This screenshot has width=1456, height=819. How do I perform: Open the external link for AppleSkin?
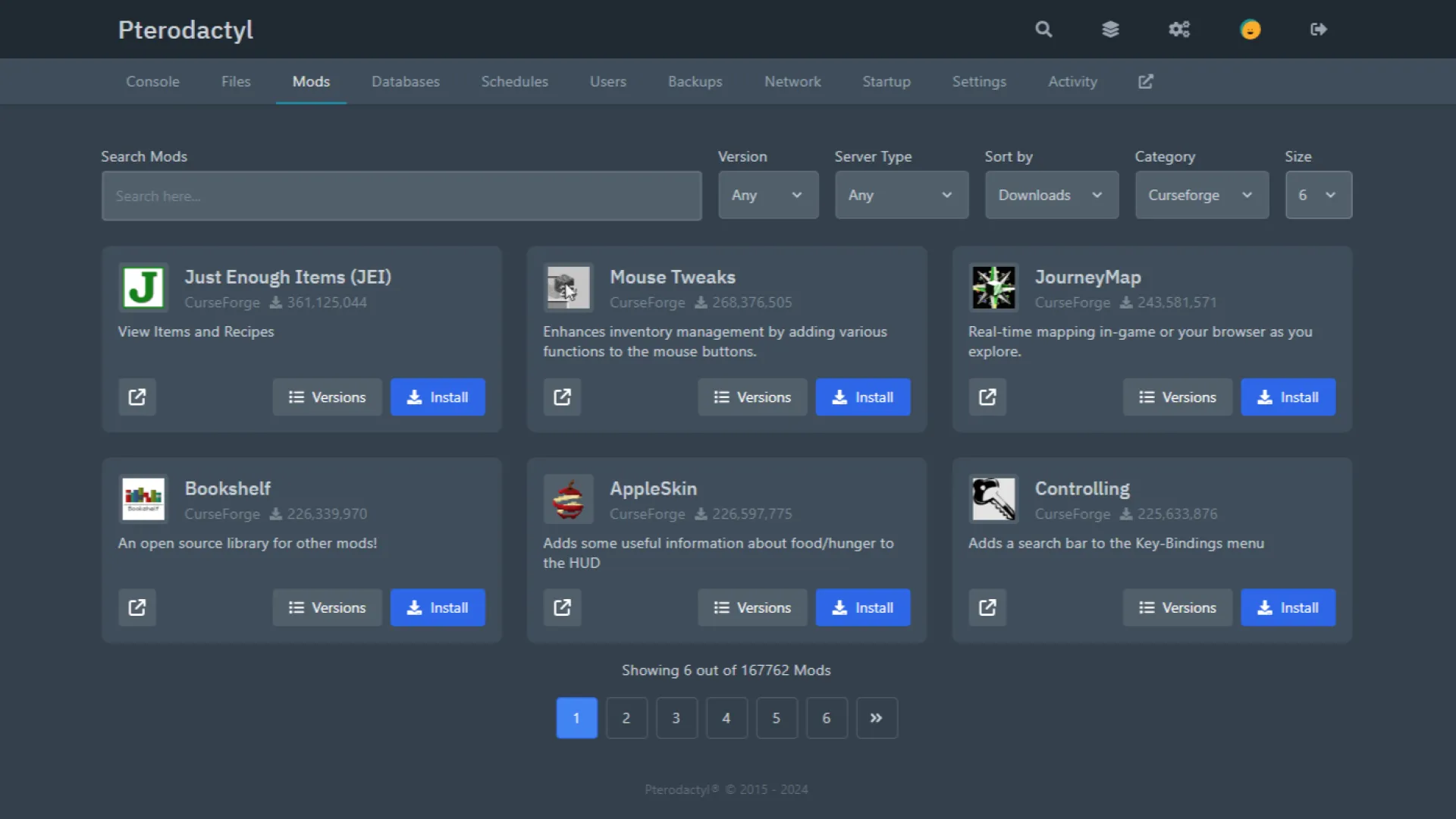[x=562, y=607]
